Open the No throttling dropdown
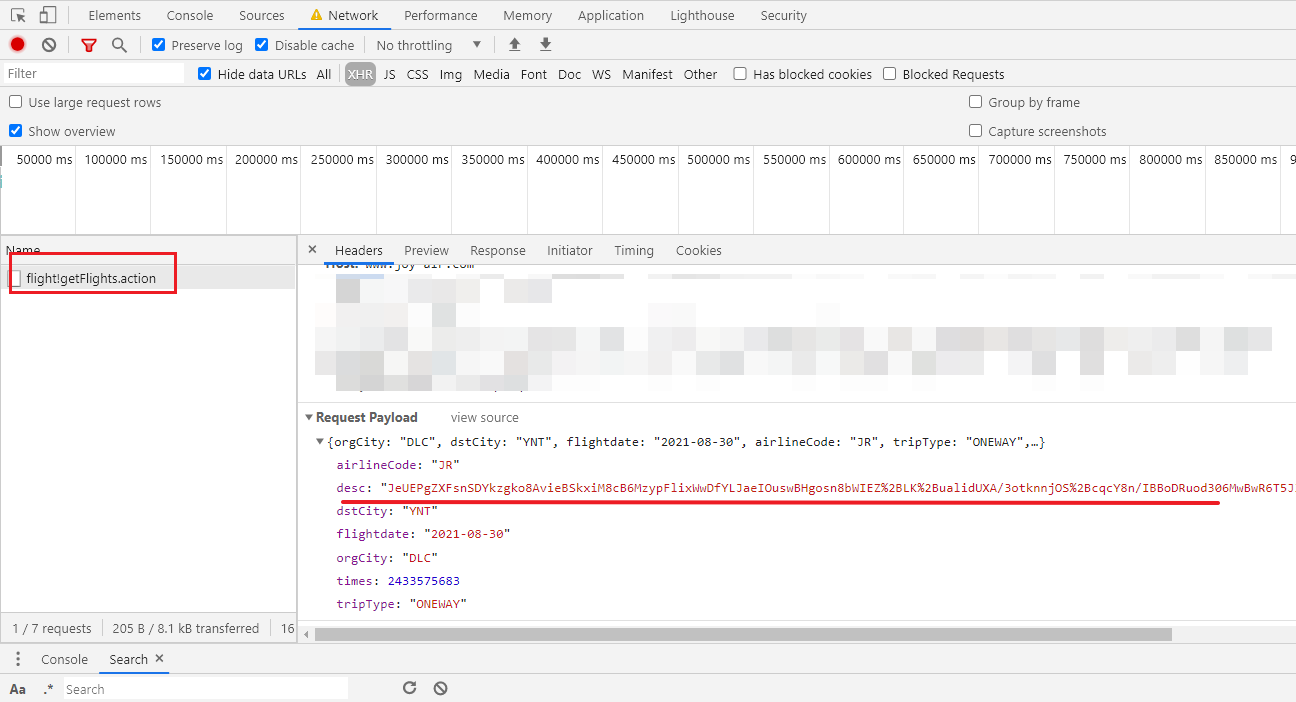This screenshot has height=702, width=1296. tap(429, 45)
